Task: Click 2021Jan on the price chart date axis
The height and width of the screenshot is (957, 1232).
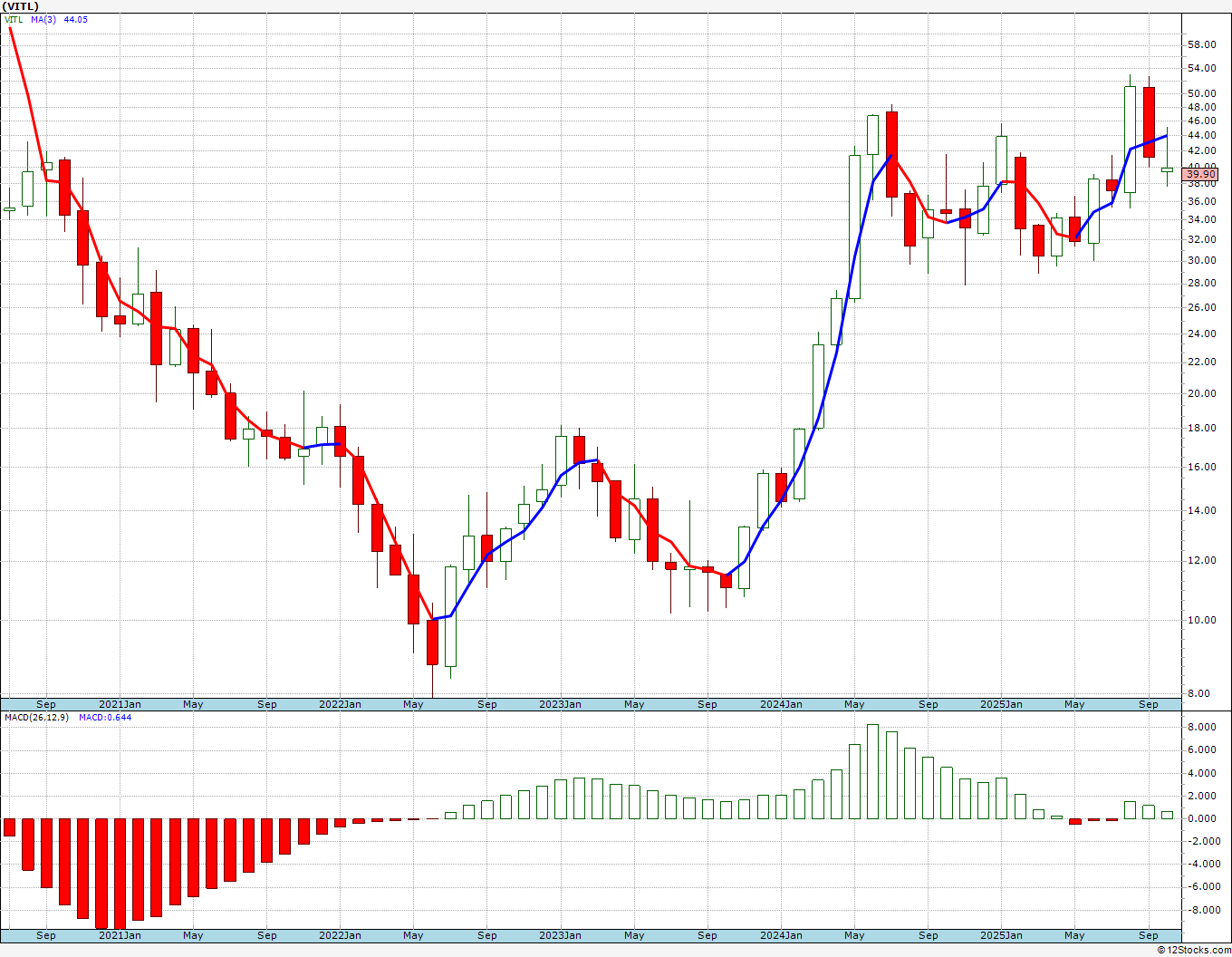Action: click(x=120, y=704)
